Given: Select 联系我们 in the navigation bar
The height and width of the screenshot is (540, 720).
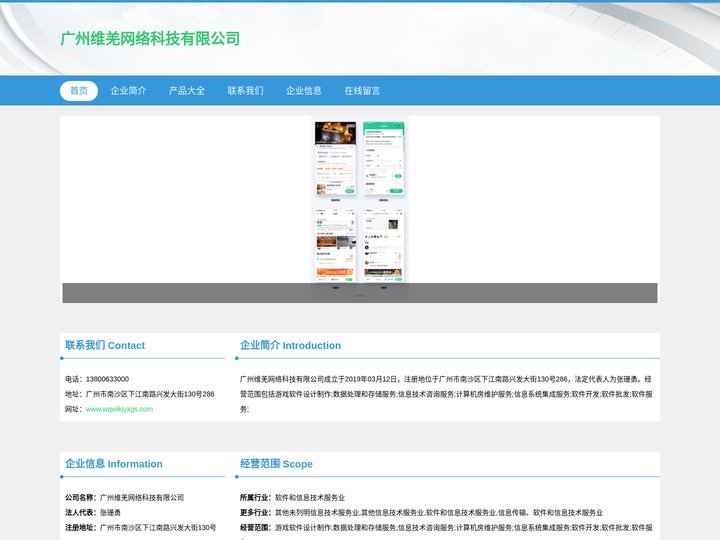Looking at the screenshot, I should 245,90.
